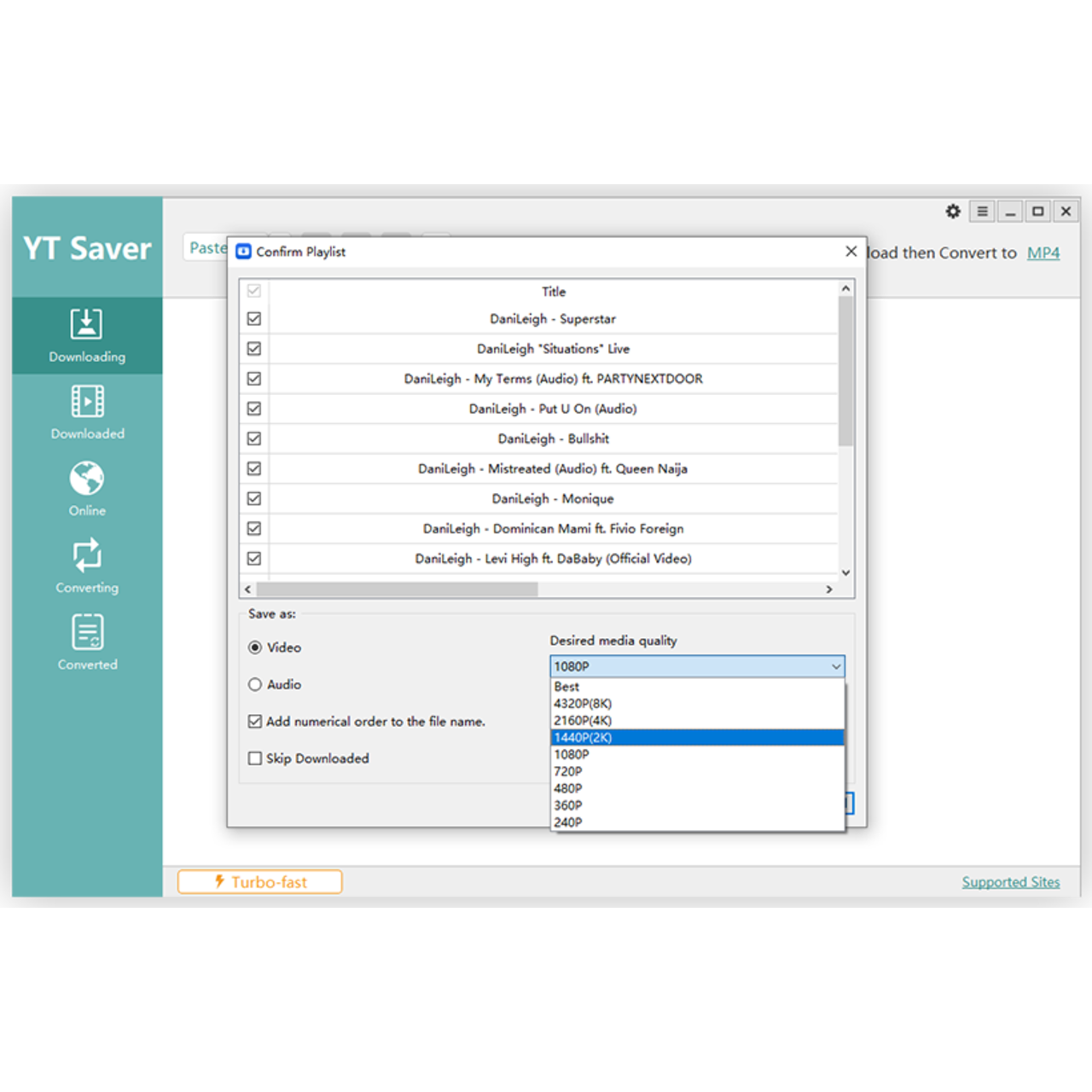
Task: Open the Online globe icon
Action: click(87, 479)
